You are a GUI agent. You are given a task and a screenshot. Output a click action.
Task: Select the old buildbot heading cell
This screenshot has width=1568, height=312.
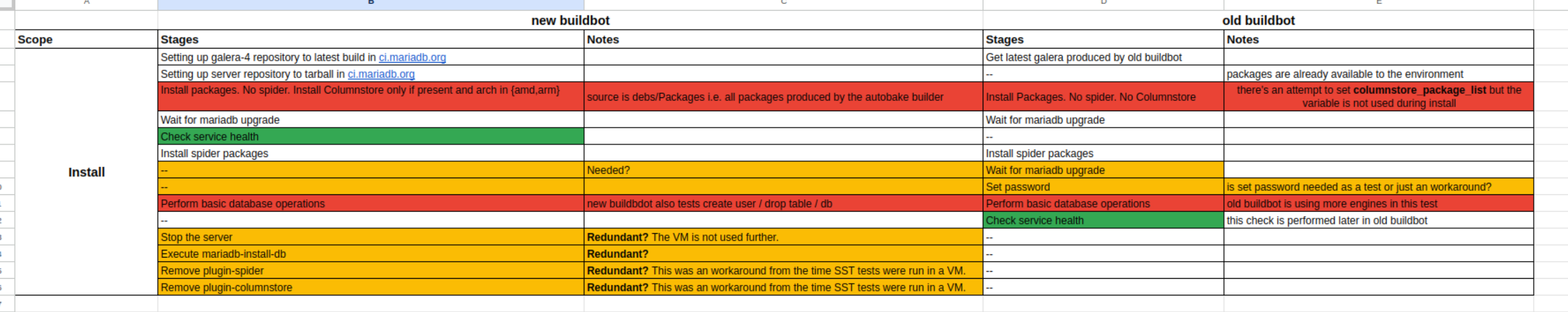pos(1258,20)
